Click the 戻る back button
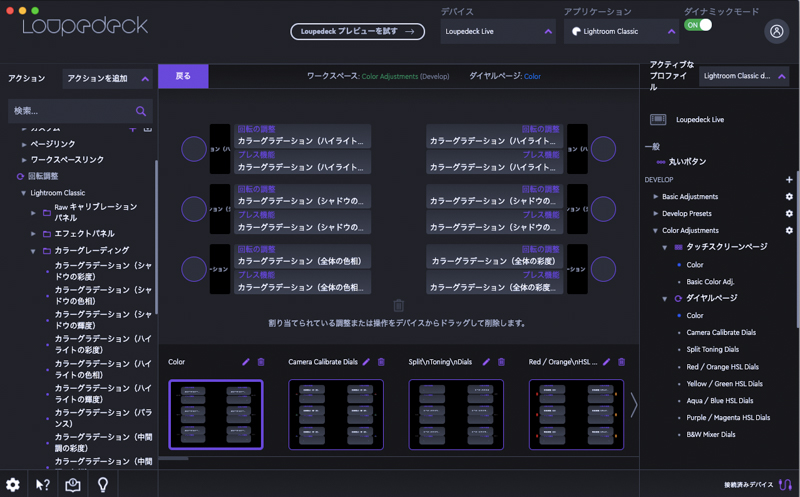The width and height of the screenshot is (800, 497). coord(183,76)
